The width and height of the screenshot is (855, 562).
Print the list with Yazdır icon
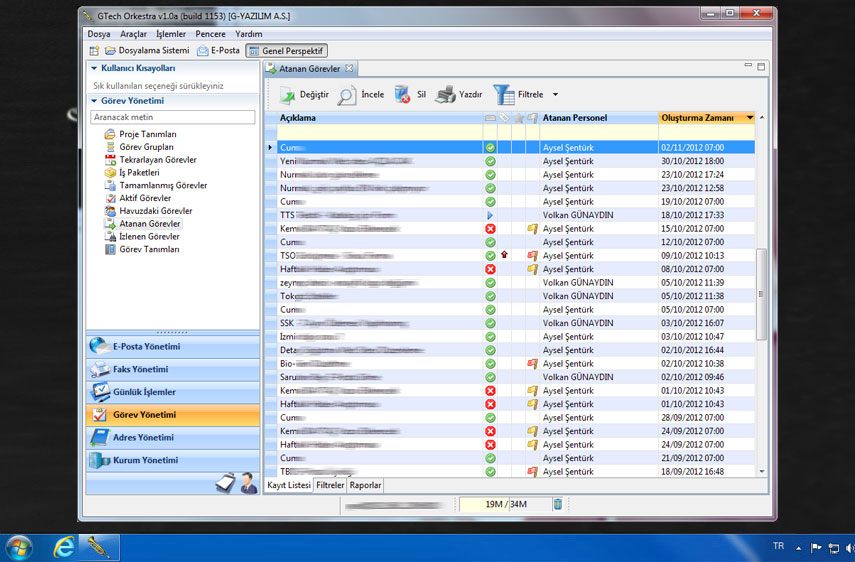coord(446,95)
